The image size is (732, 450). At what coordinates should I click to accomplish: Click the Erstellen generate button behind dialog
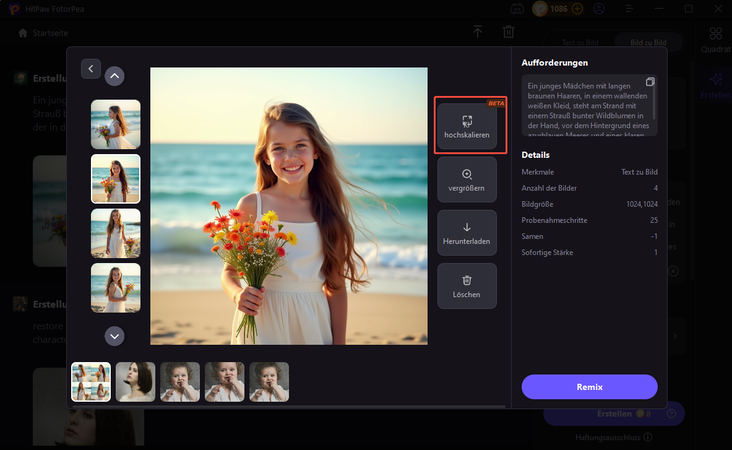(614, 414)
